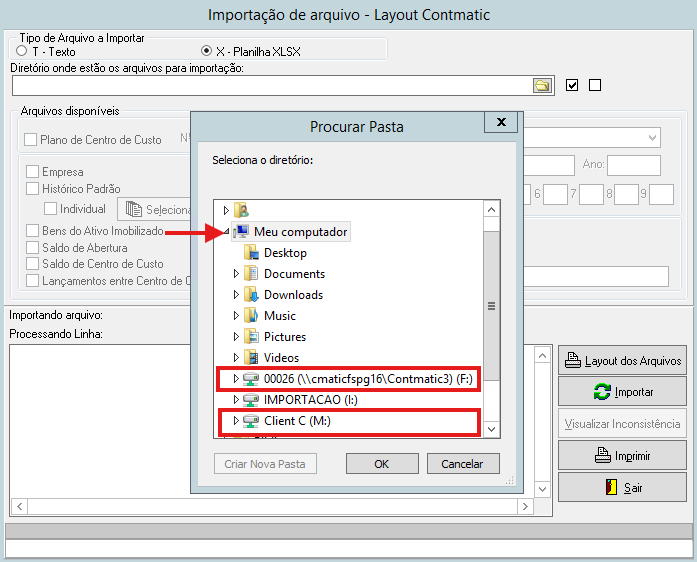Click the user folder icon at tree top
This screenshot has height=562, width=697.
241,210
